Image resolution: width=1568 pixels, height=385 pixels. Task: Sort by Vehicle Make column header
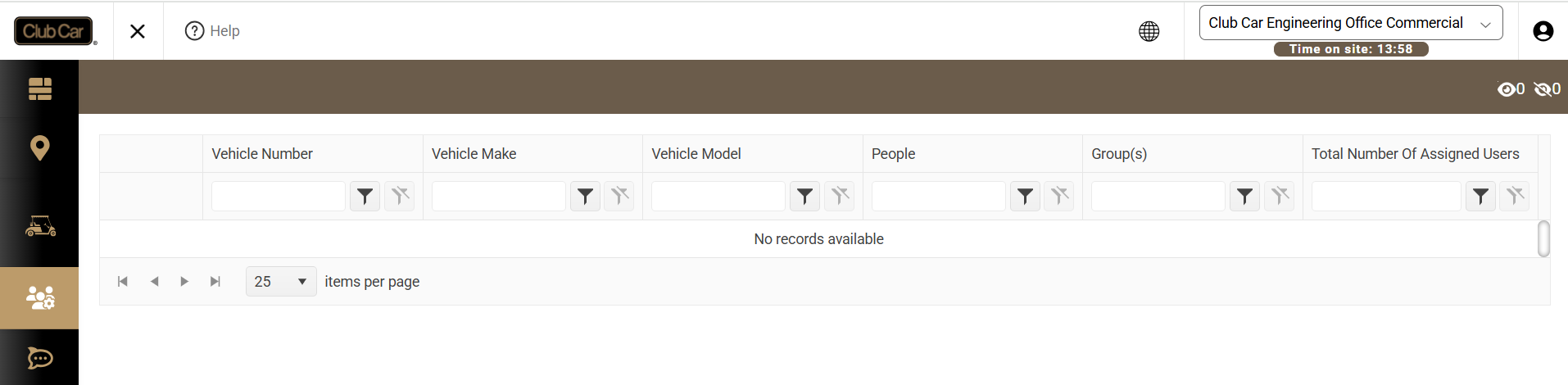click(x=474, y=154)
